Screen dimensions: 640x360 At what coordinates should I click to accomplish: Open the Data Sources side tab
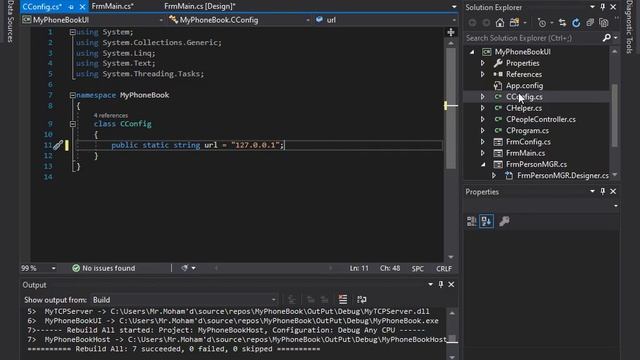[10, 21]
